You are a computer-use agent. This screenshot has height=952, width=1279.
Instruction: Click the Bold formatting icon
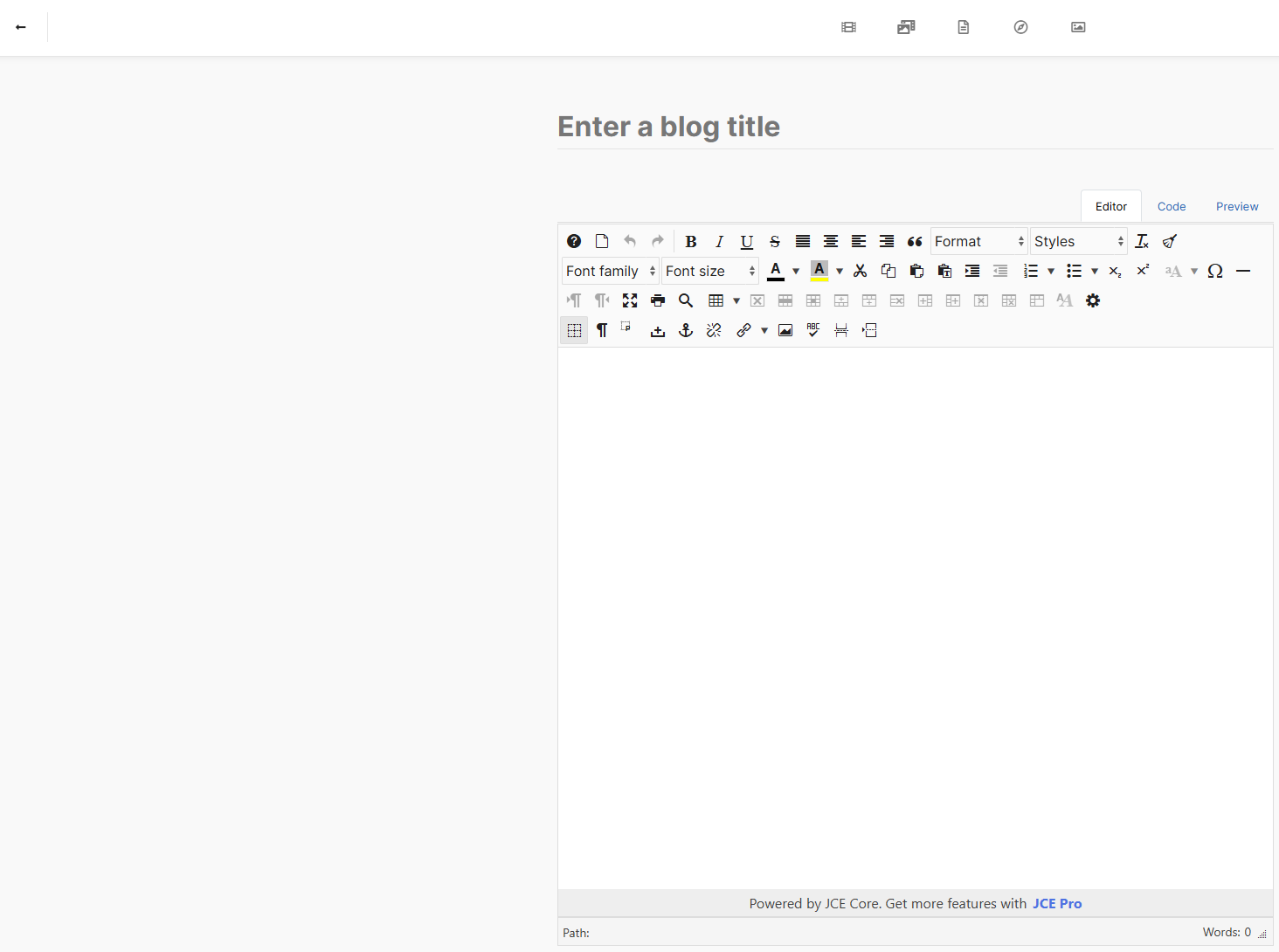tap(690, 242)
